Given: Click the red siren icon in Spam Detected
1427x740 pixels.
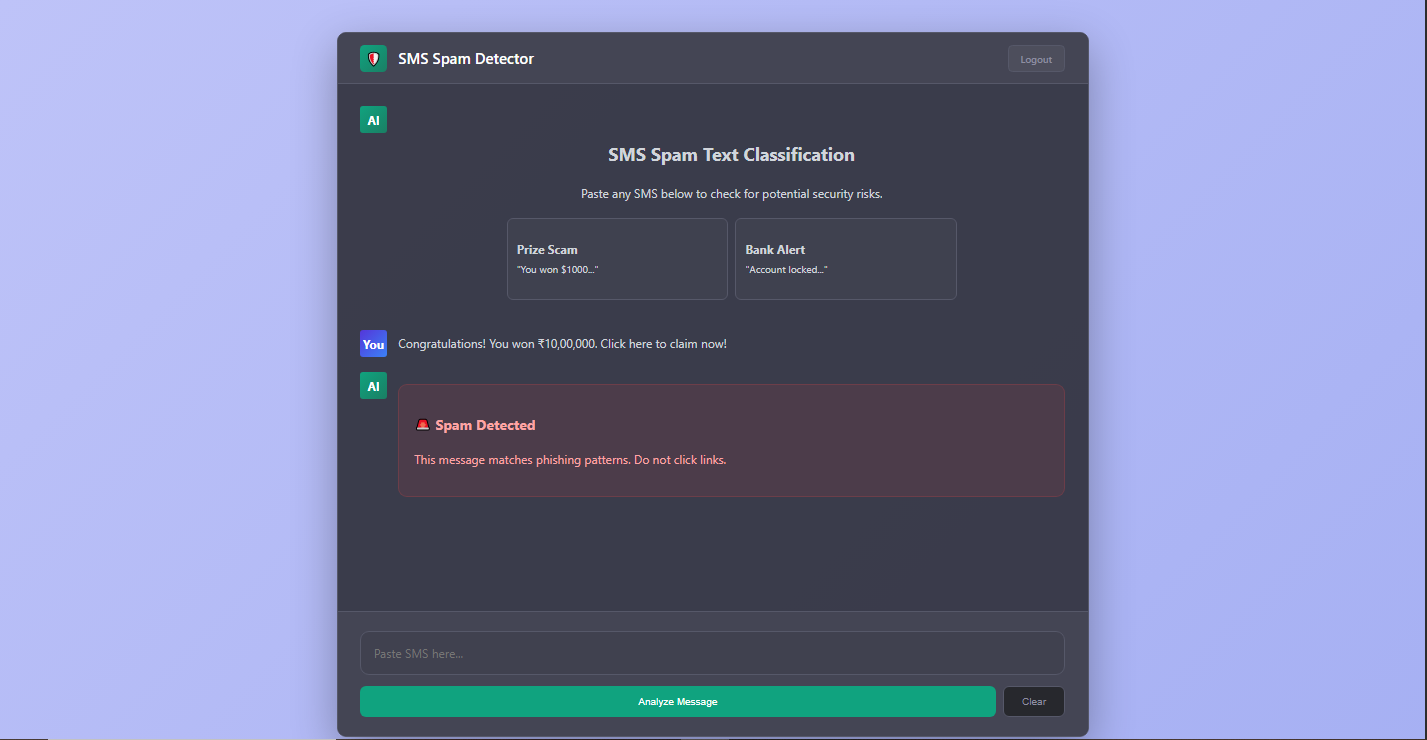Looking at the screenshot, I should 422,425.
